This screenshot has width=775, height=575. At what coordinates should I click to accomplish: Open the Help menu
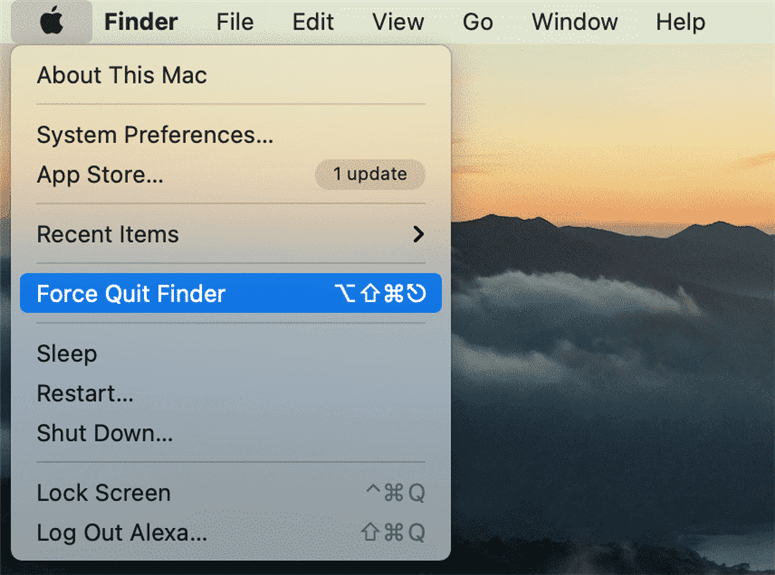click(x=680, y=22)
